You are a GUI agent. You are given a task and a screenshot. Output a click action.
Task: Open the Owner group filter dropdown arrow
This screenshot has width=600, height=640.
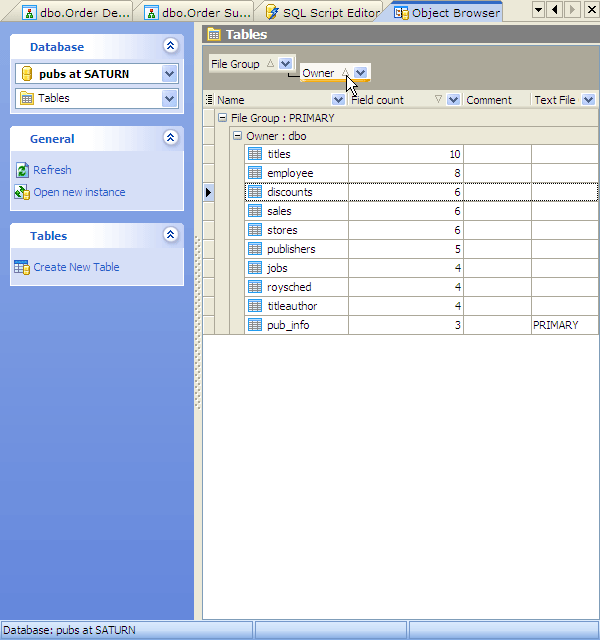[360, 73]
